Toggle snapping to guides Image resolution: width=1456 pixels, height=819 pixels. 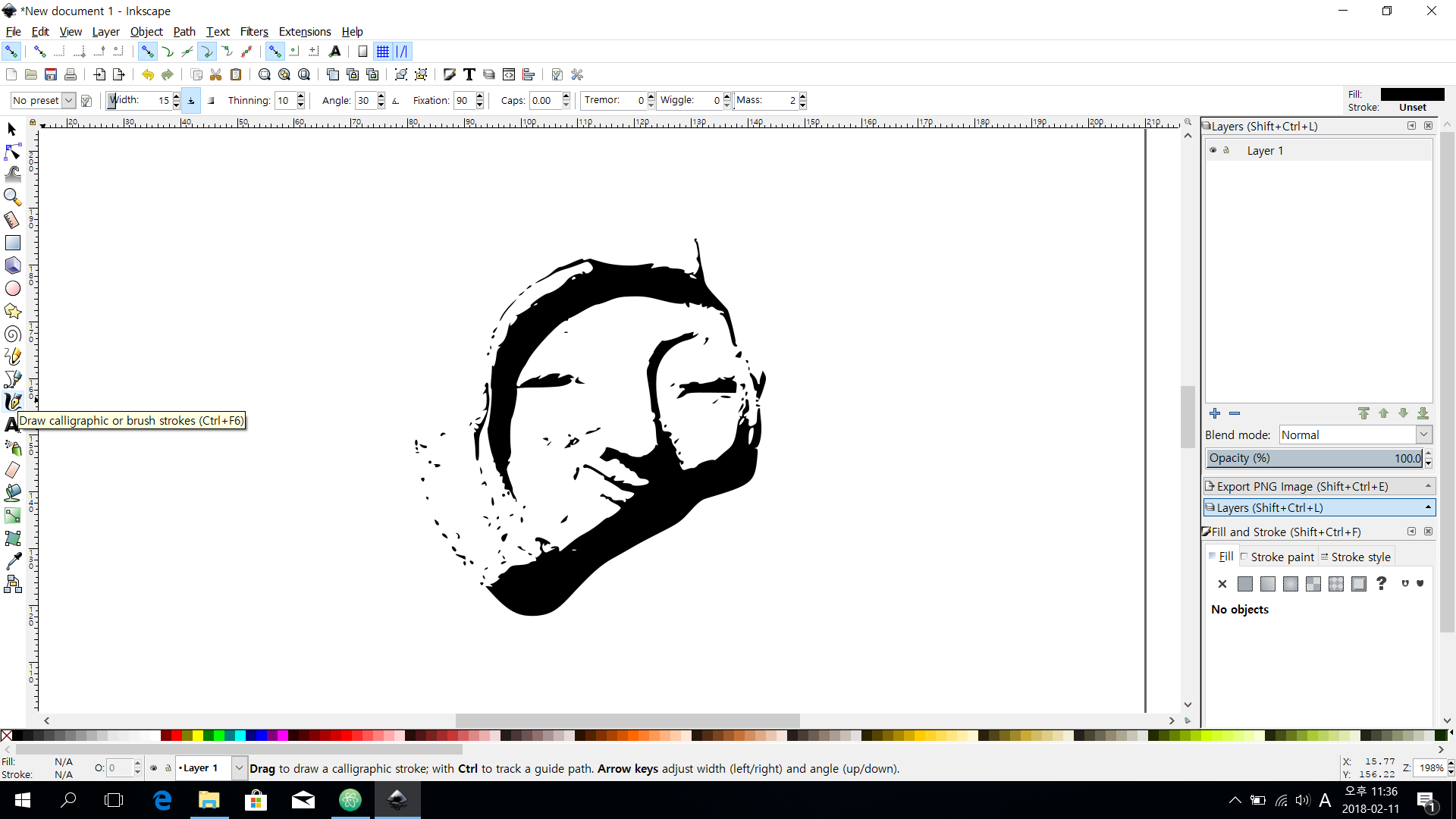click(403, 52)
